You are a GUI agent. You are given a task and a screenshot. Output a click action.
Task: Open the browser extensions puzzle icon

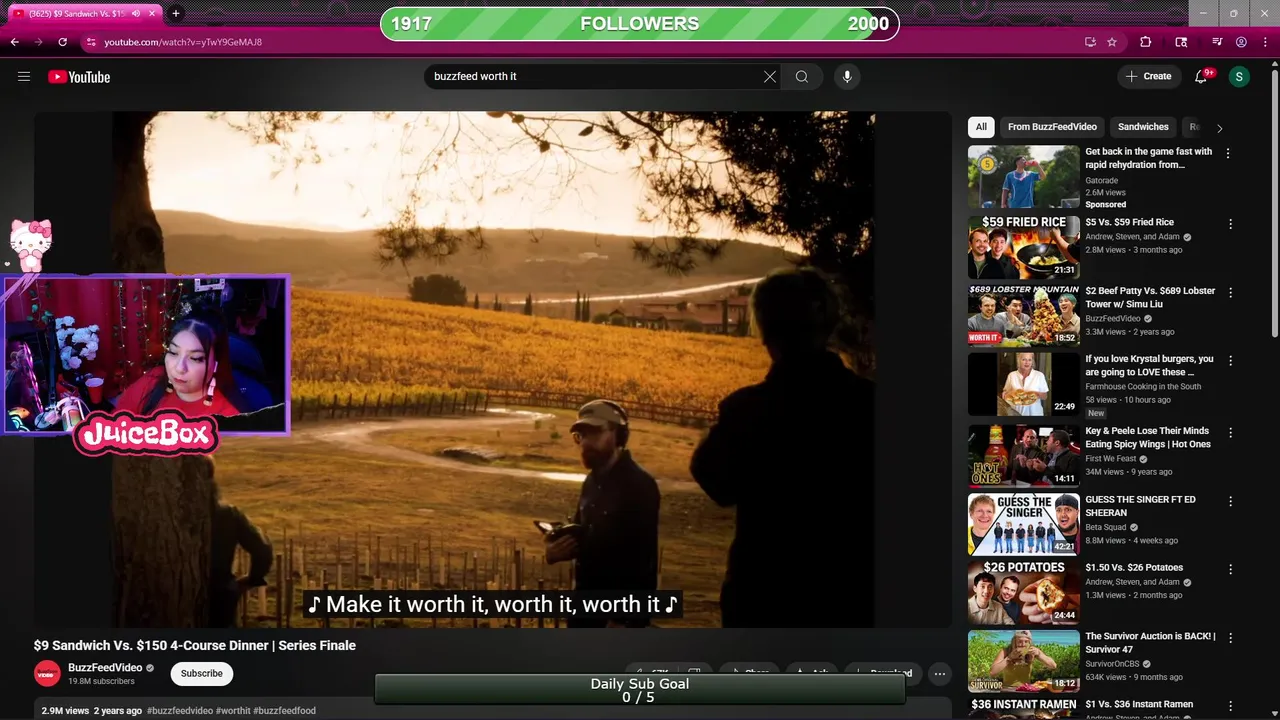[x=1146, y=42]
